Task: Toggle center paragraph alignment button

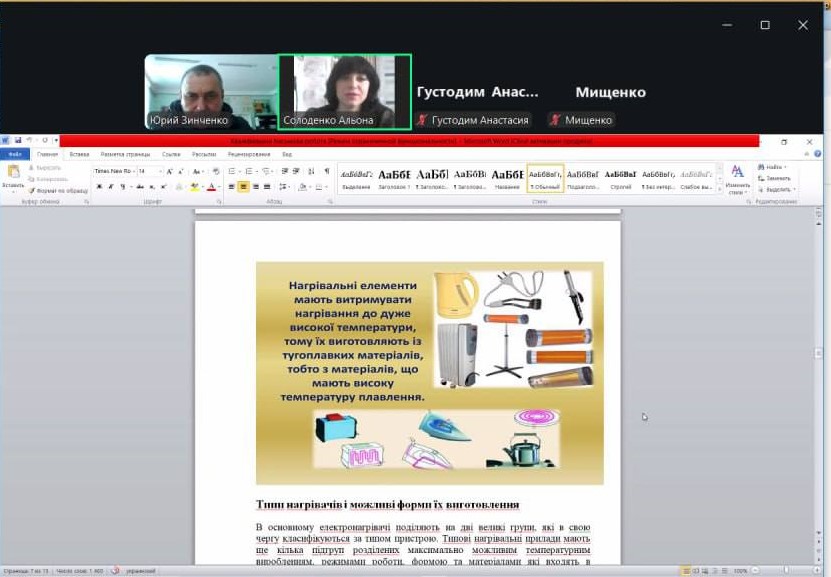Action: (244, 187)
